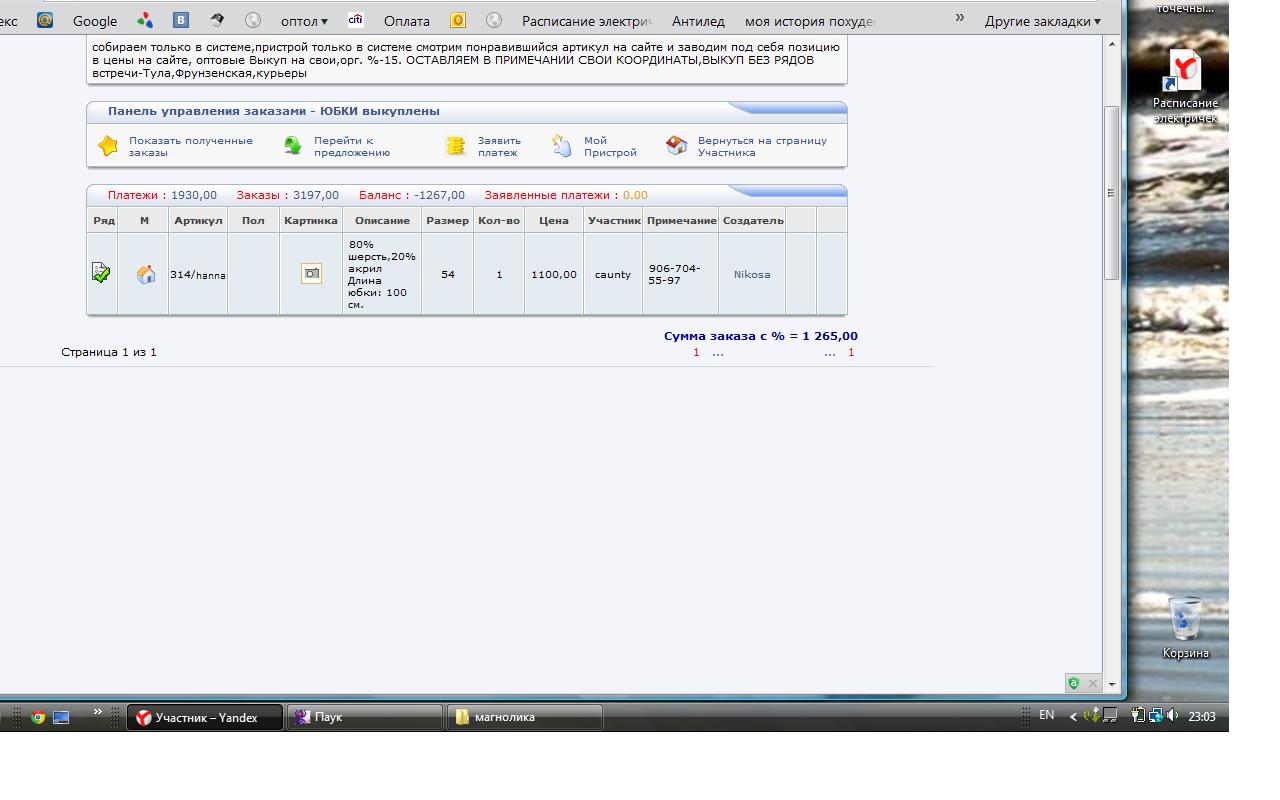Screen dimensions: 1280x800
Task: Click the gold coins payment icon
Action: tap(456, 146)
